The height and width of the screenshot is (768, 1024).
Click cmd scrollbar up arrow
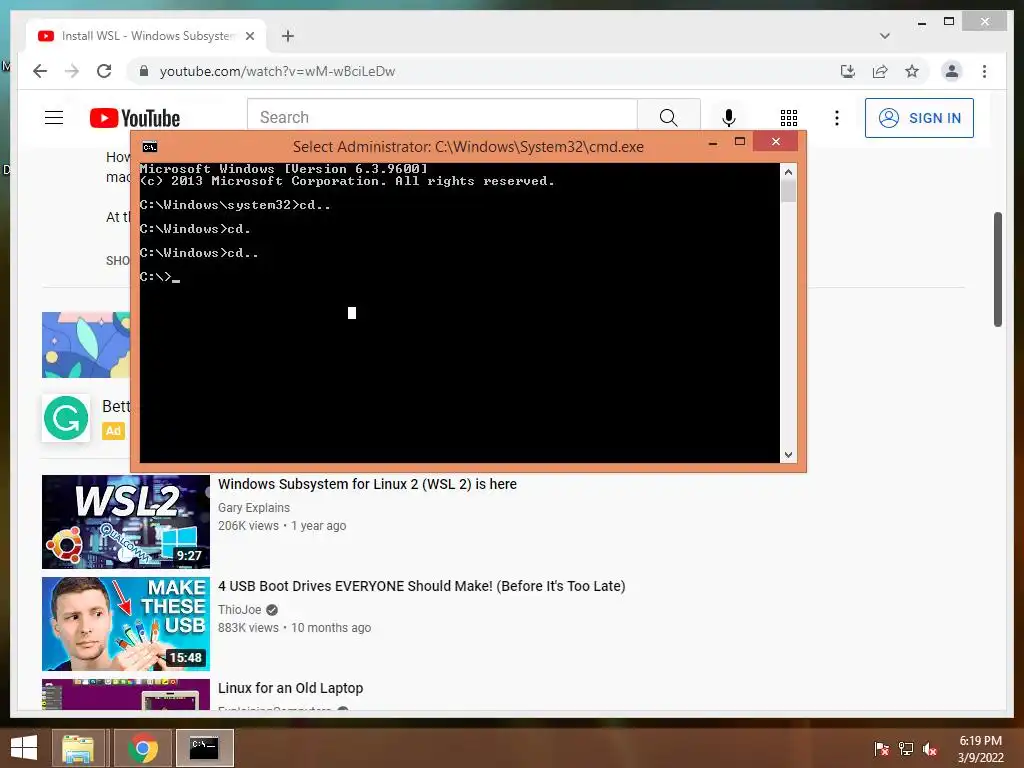click(x=788, y=172)
